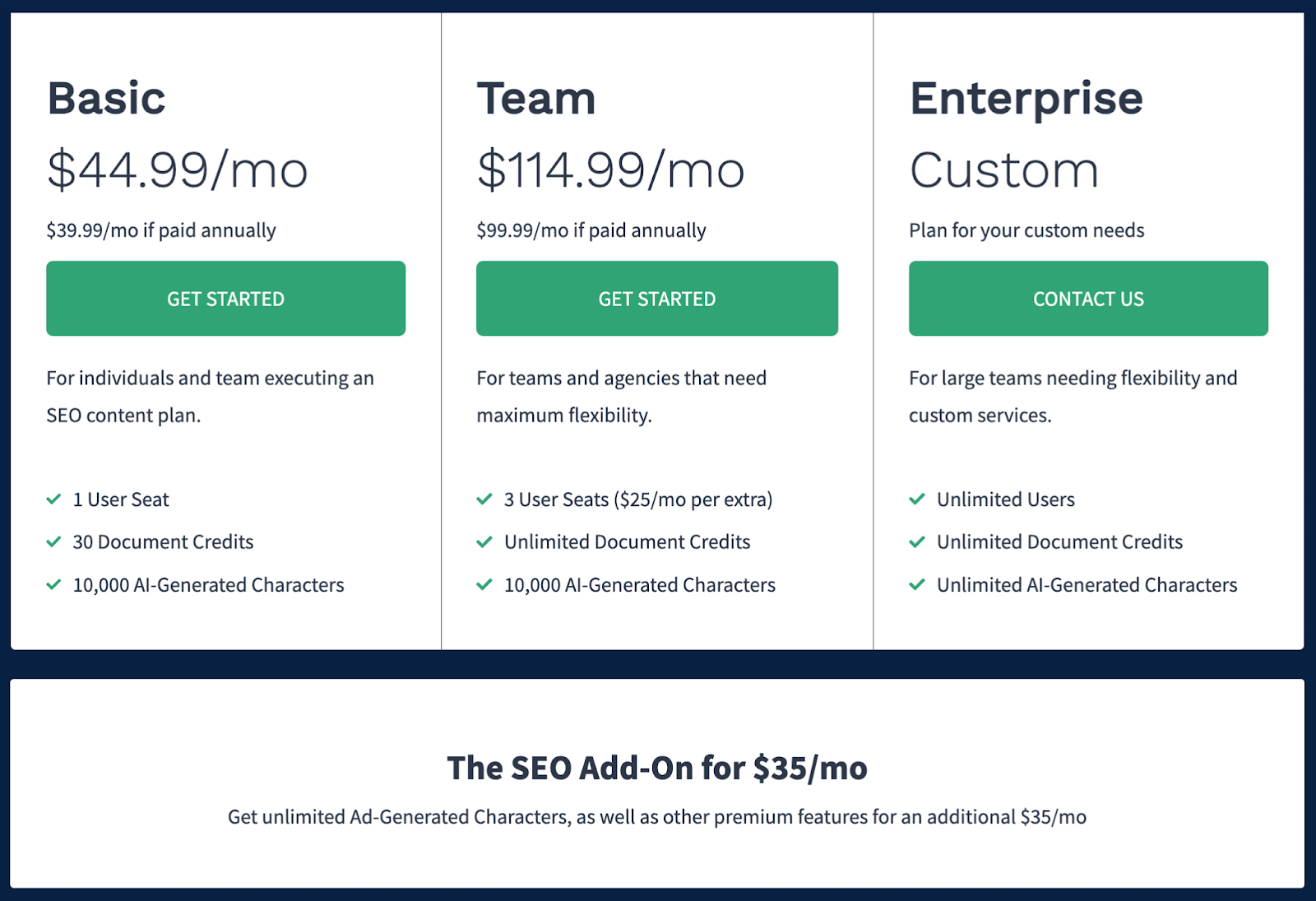This screenshot has width=1316, height=901.
Task: Click the Team plan GET STARTED button
Action: (657, 298)
